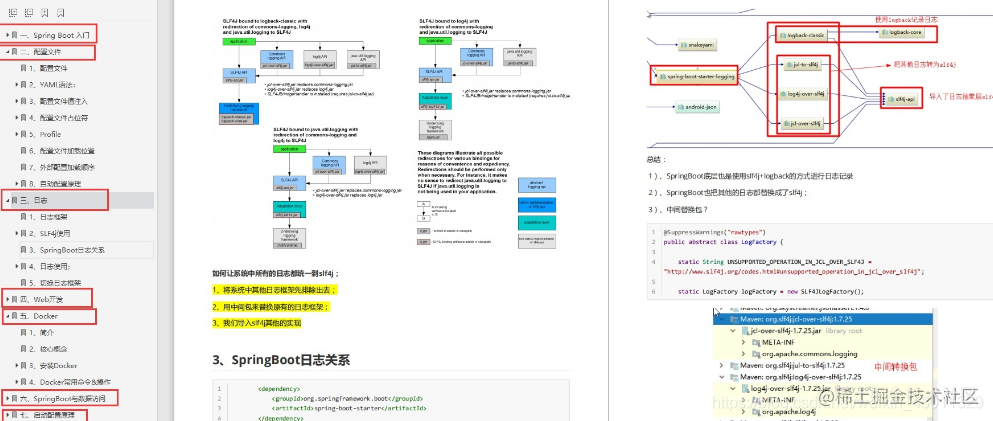The height and width of the screenshot is (421, 993).
Task: Expand the '一、Spring Boot 入门' chapter arrow
Action: coord(7,35)
